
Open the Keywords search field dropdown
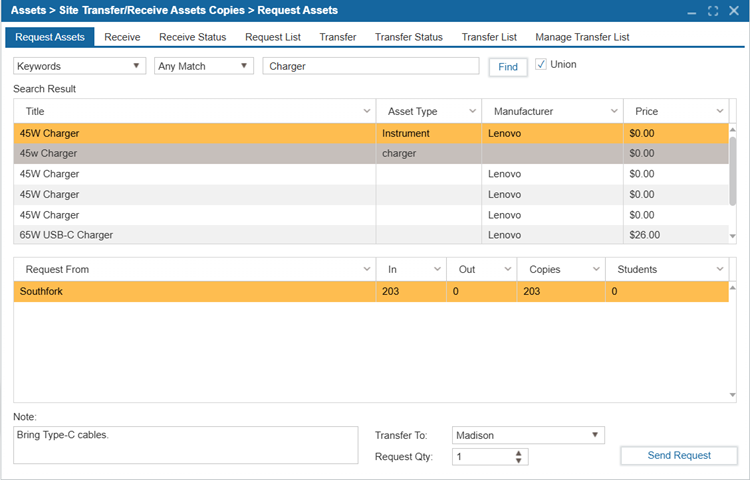[x=79, y=66]
